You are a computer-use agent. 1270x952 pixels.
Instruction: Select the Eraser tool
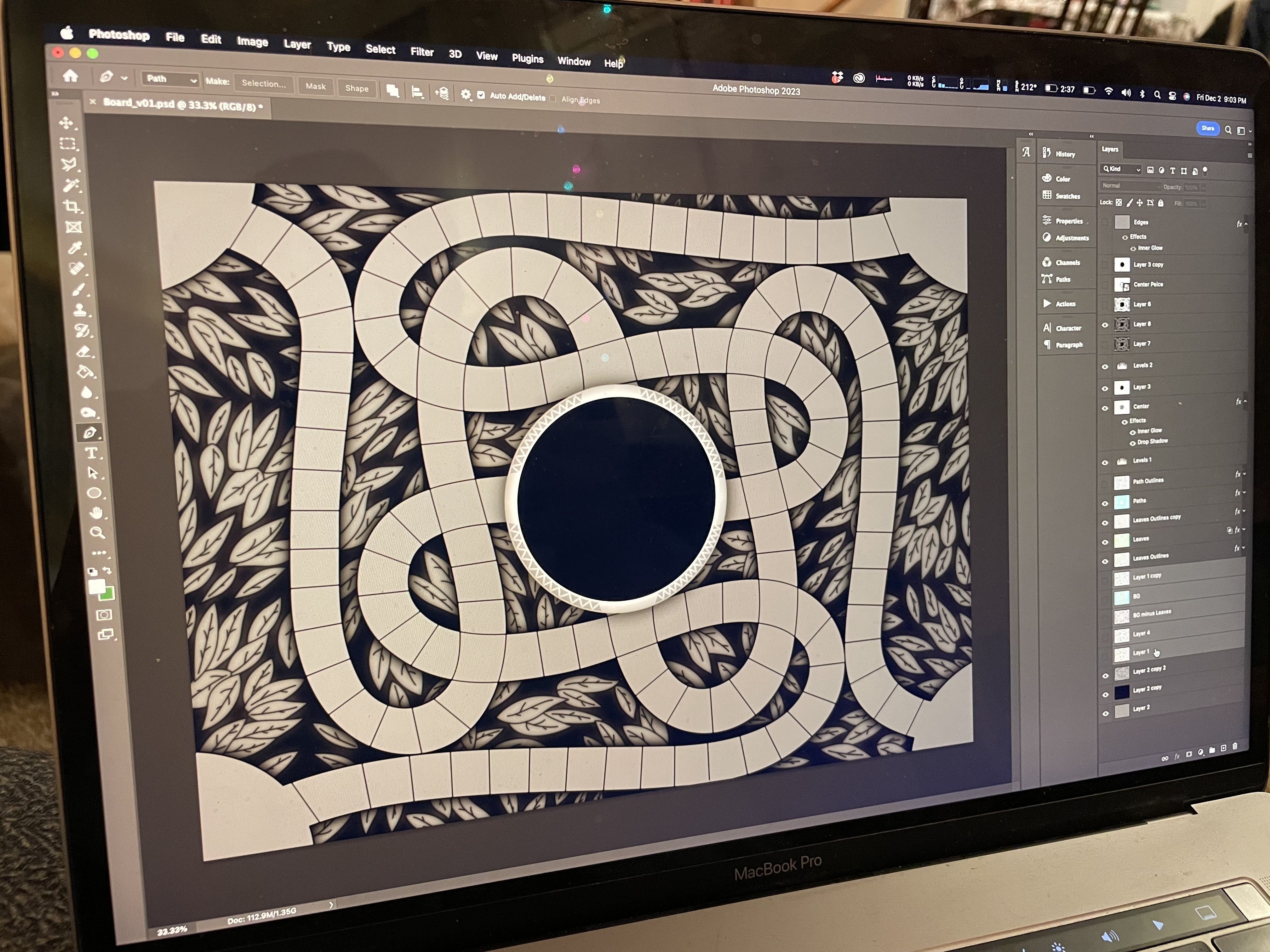(84, 351)
